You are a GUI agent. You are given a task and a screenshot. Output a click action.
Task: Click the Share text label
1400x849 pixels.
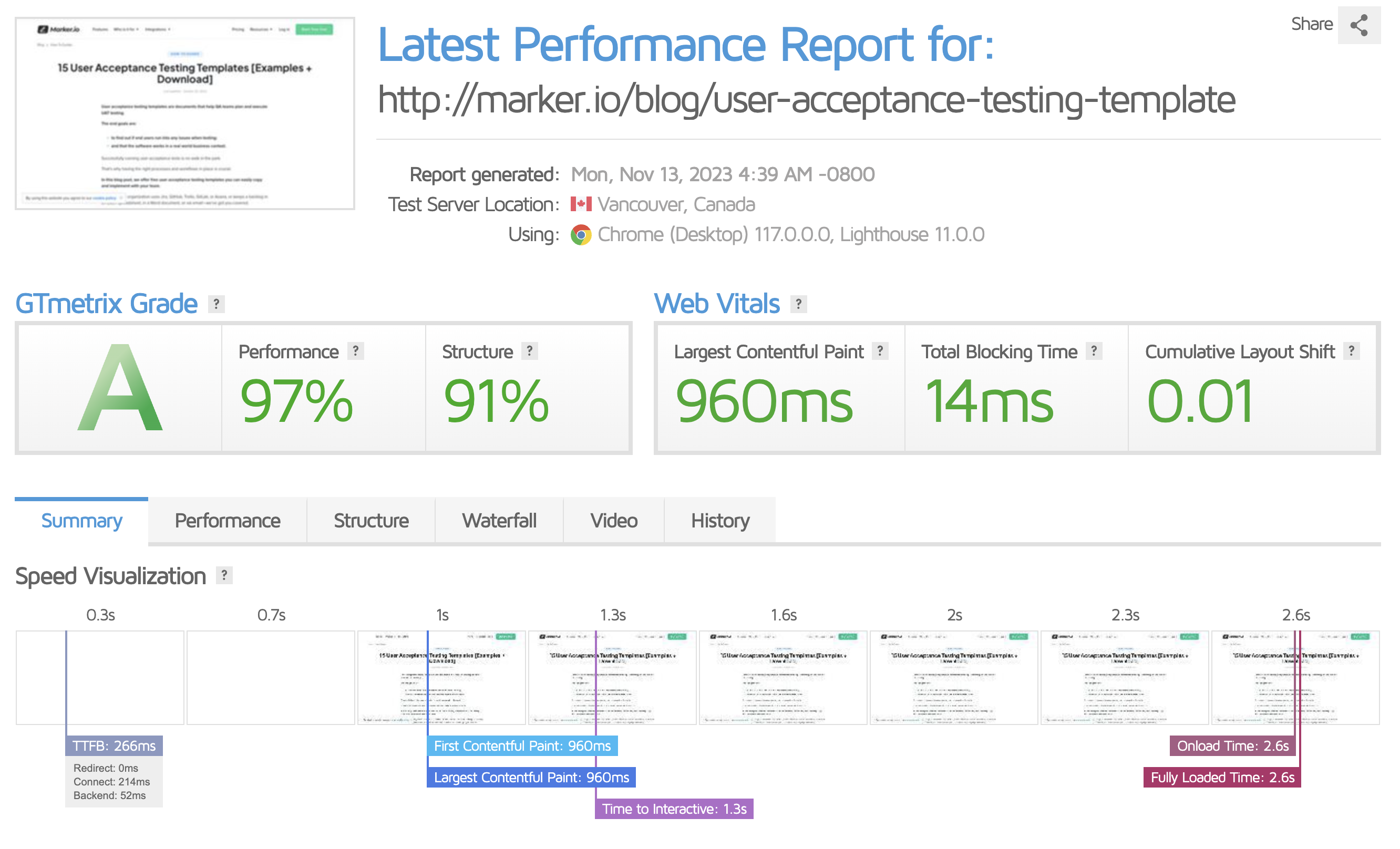(1313, 24)
